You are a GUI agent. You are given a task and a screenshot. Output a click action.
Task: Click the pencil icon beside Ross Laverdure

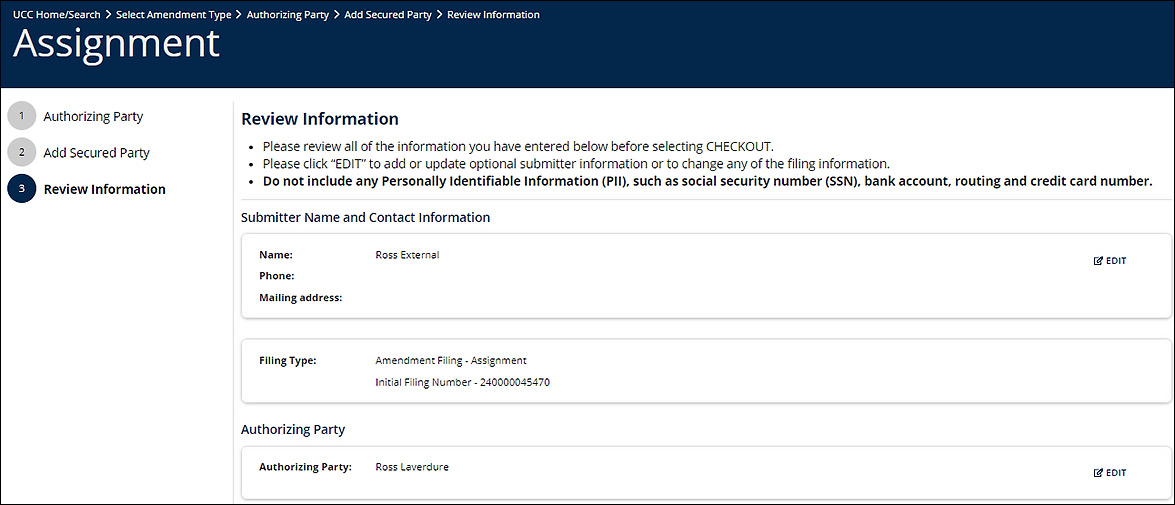1099,473
